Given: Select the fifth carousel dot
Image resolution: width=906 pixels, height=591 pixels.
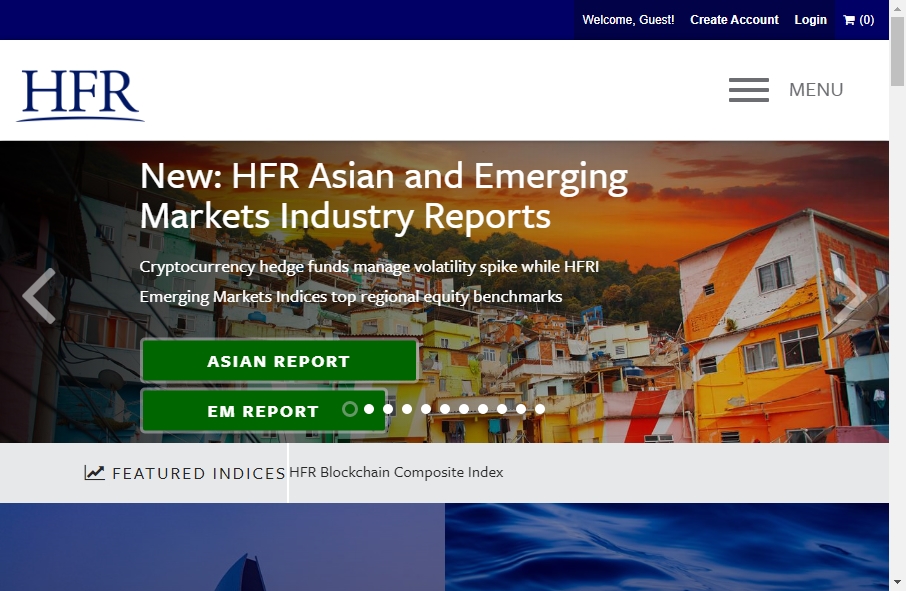Looking at the screenshot, I should pyautogui.click(x=426, y=409).
